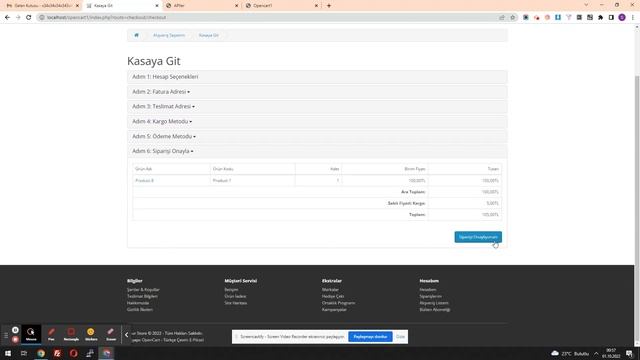Switch to the Kasaya Git browser tab

122,6
